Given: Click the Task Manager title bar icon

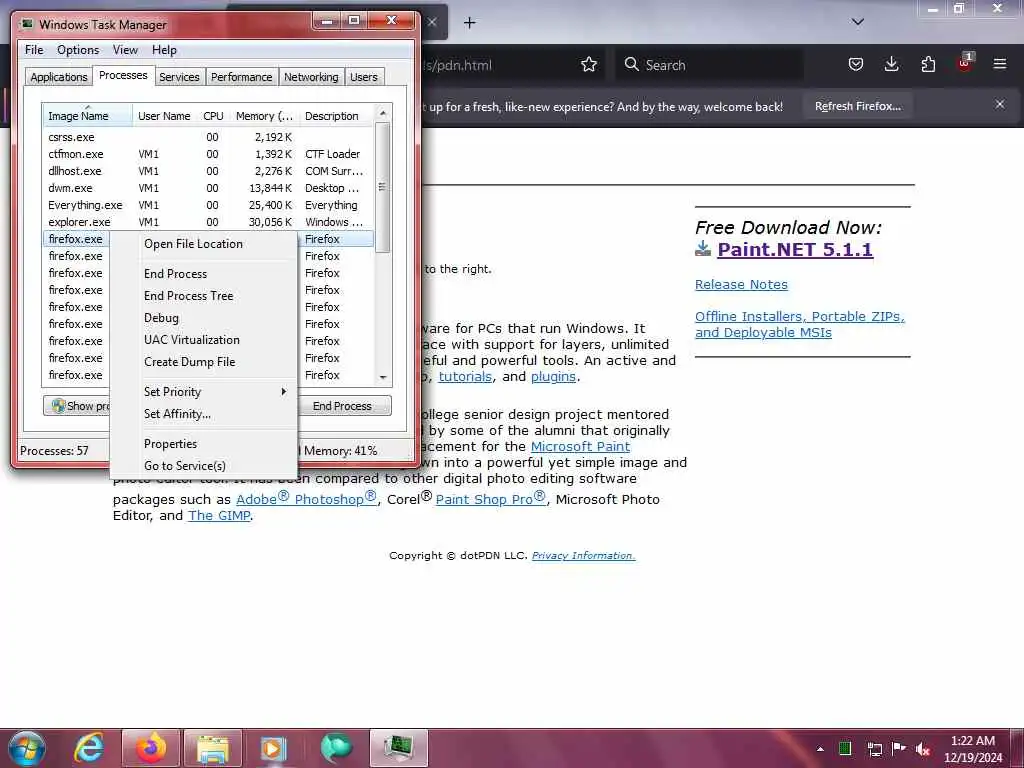Looking at the screenshot, I should [27, 24].
